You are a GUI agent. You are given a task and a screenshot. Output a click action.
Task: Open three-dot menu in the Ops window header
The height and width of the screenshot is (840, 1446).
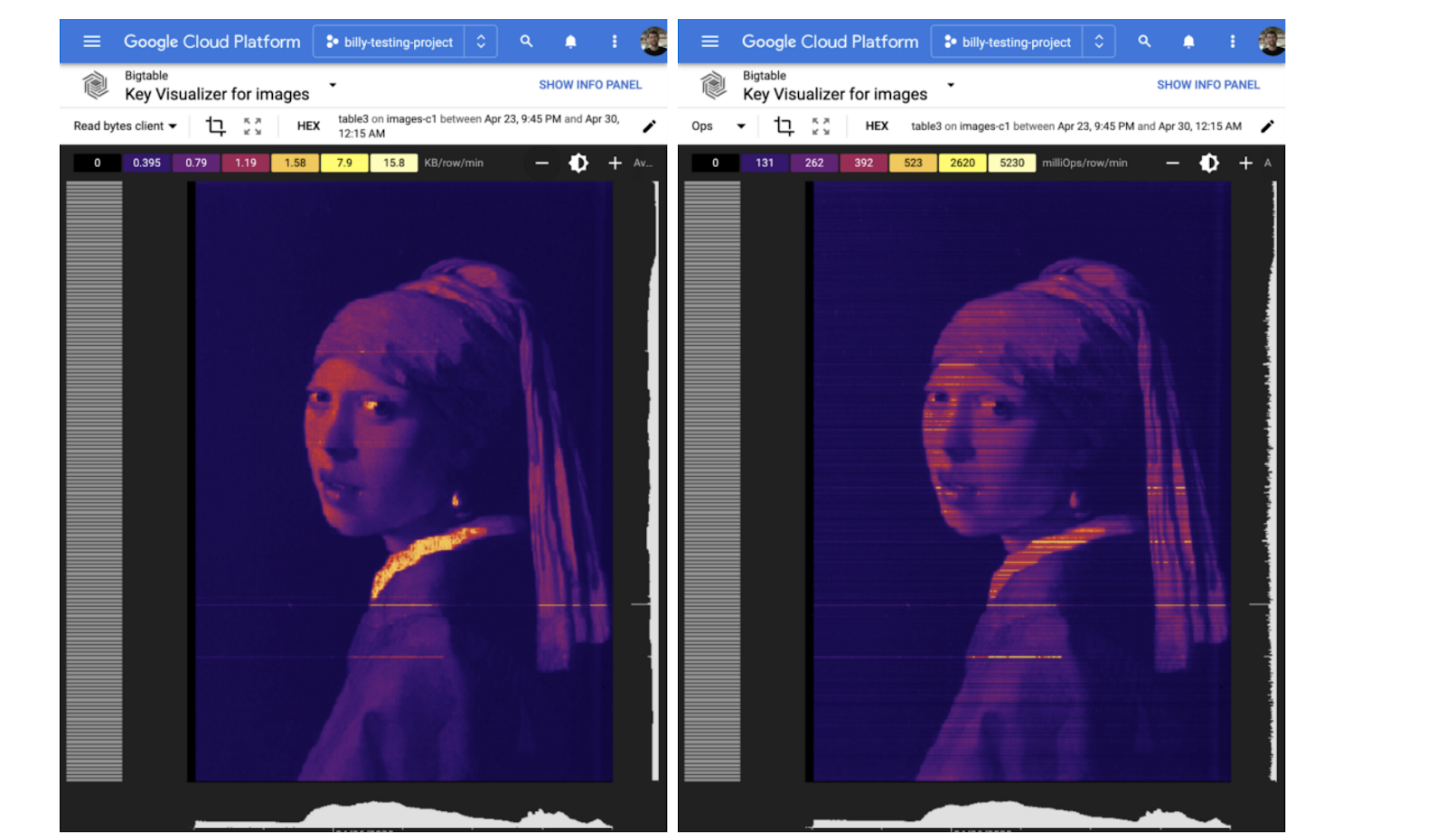[1232, 42]
